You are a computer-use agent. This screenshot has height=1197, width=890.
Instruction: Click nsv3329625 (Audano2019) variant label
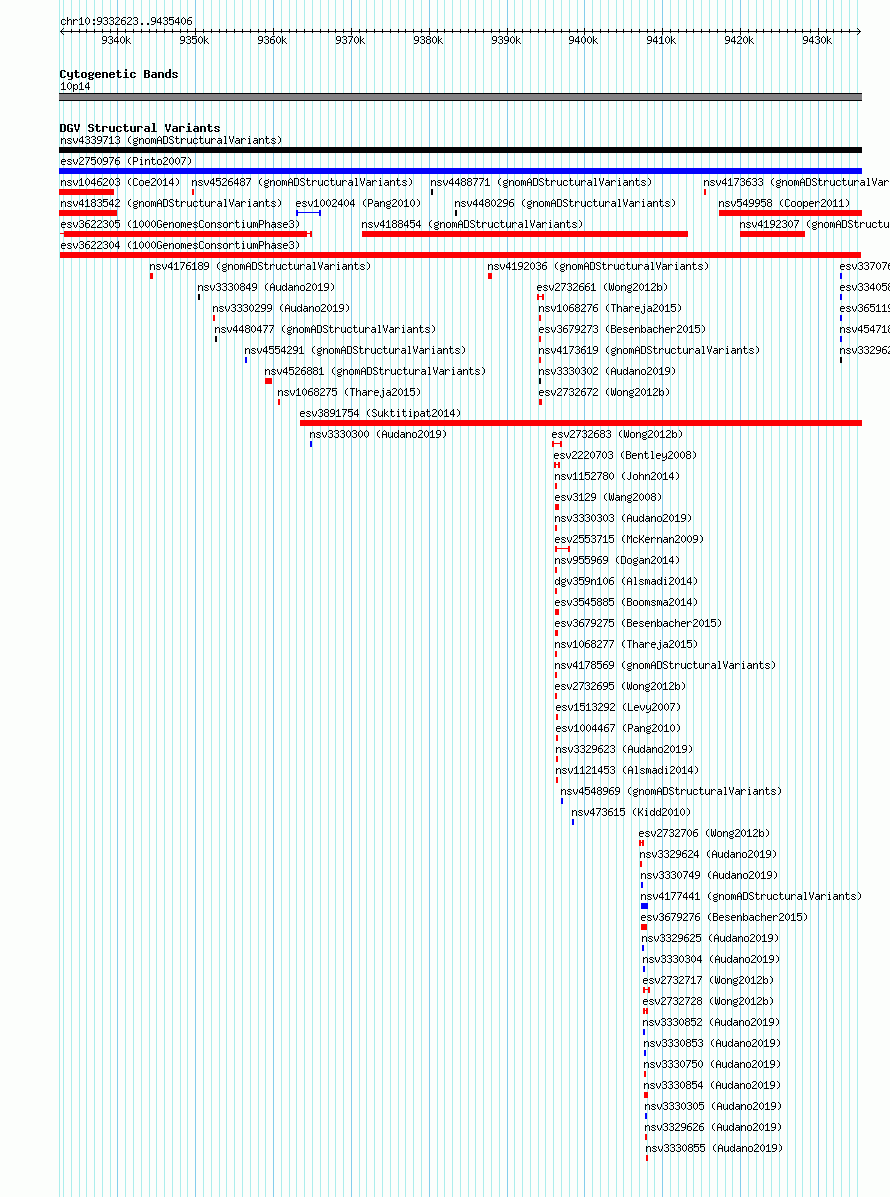coord(710,938)
